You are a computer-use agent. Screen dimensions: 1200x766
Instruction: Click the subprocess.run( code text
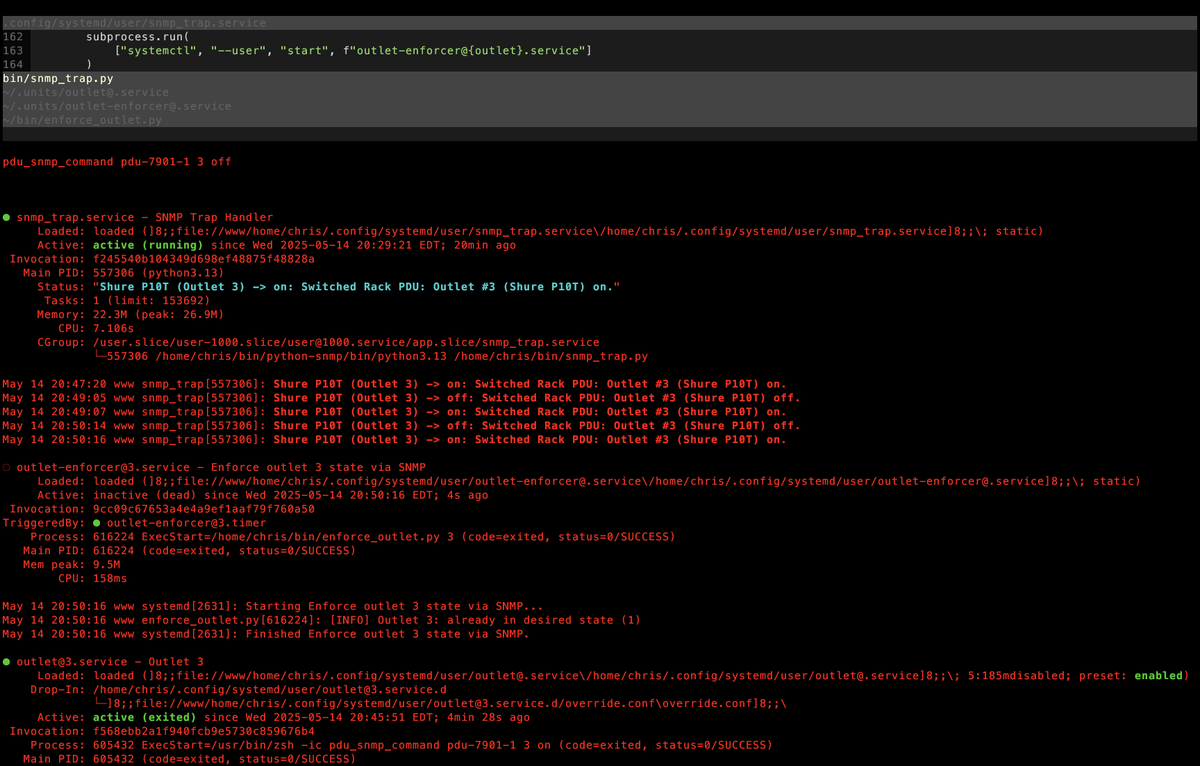pyautogui.click(x=138, y=36)
